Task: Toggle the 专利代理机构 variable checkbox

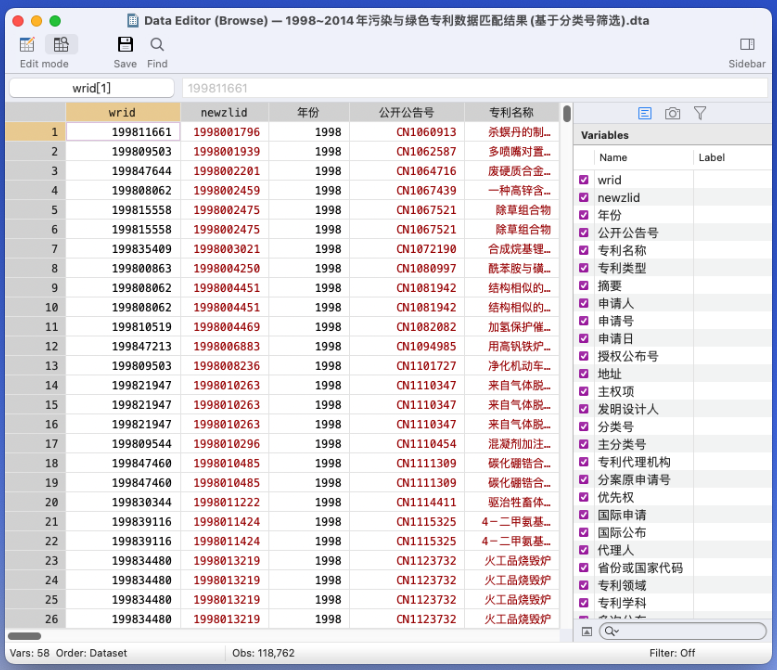Action: (584, 462)
